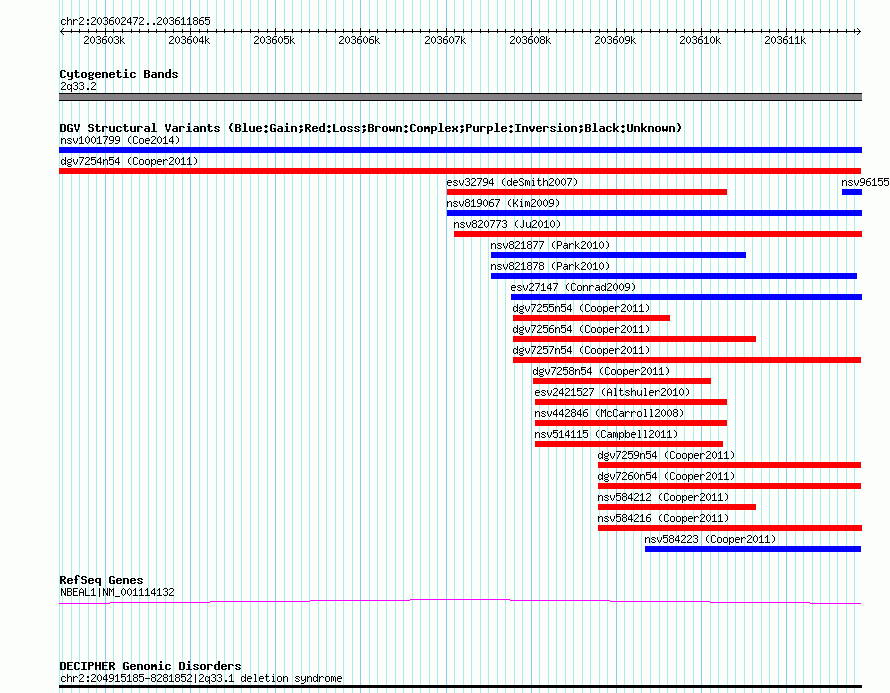Click the DGV Structural Variants track title
The width and height of the screenshot is (890, 693).
[371, 128]
